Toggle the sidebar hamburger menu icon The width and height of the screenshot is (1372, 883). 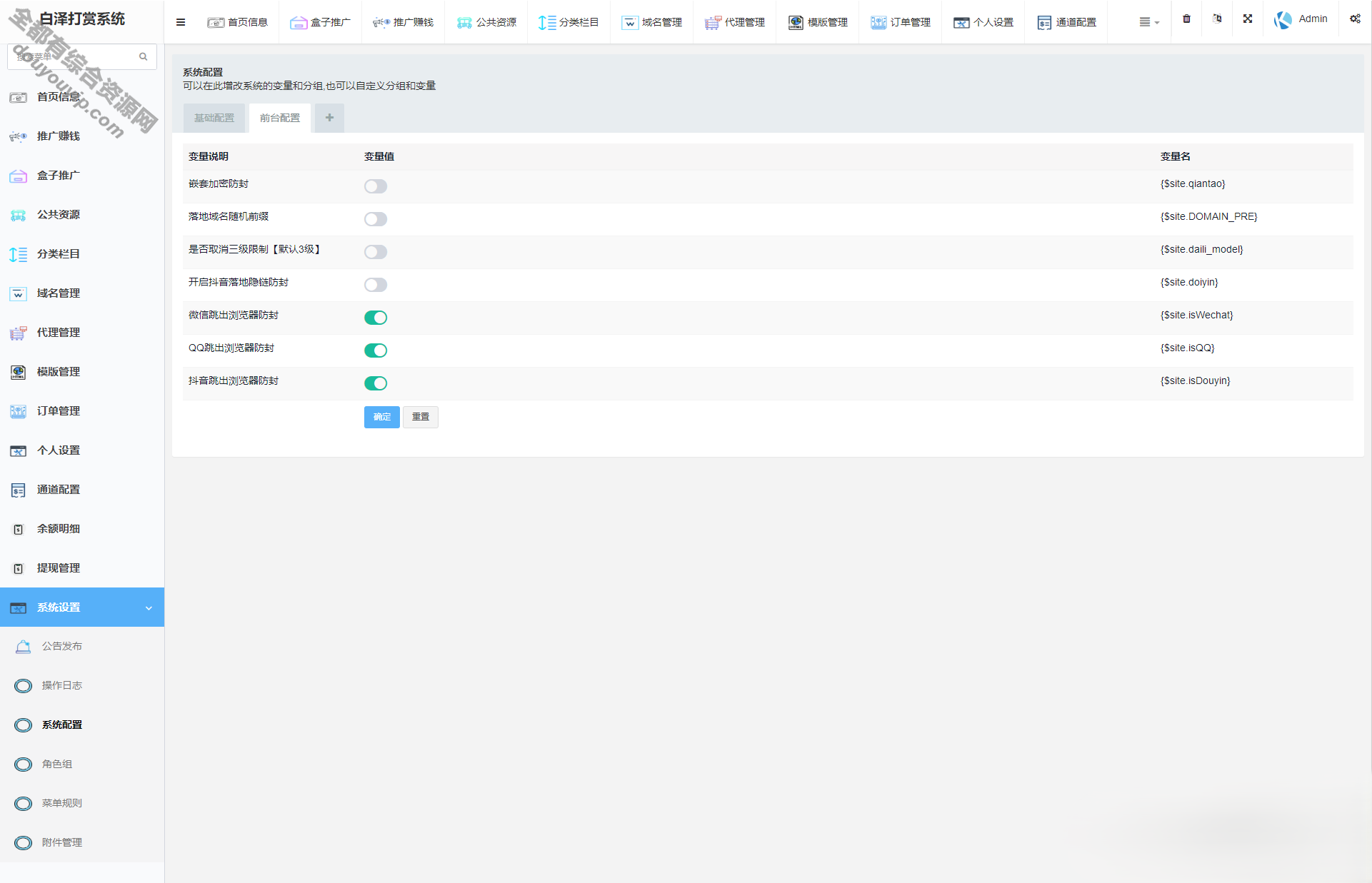click(181, 22)
